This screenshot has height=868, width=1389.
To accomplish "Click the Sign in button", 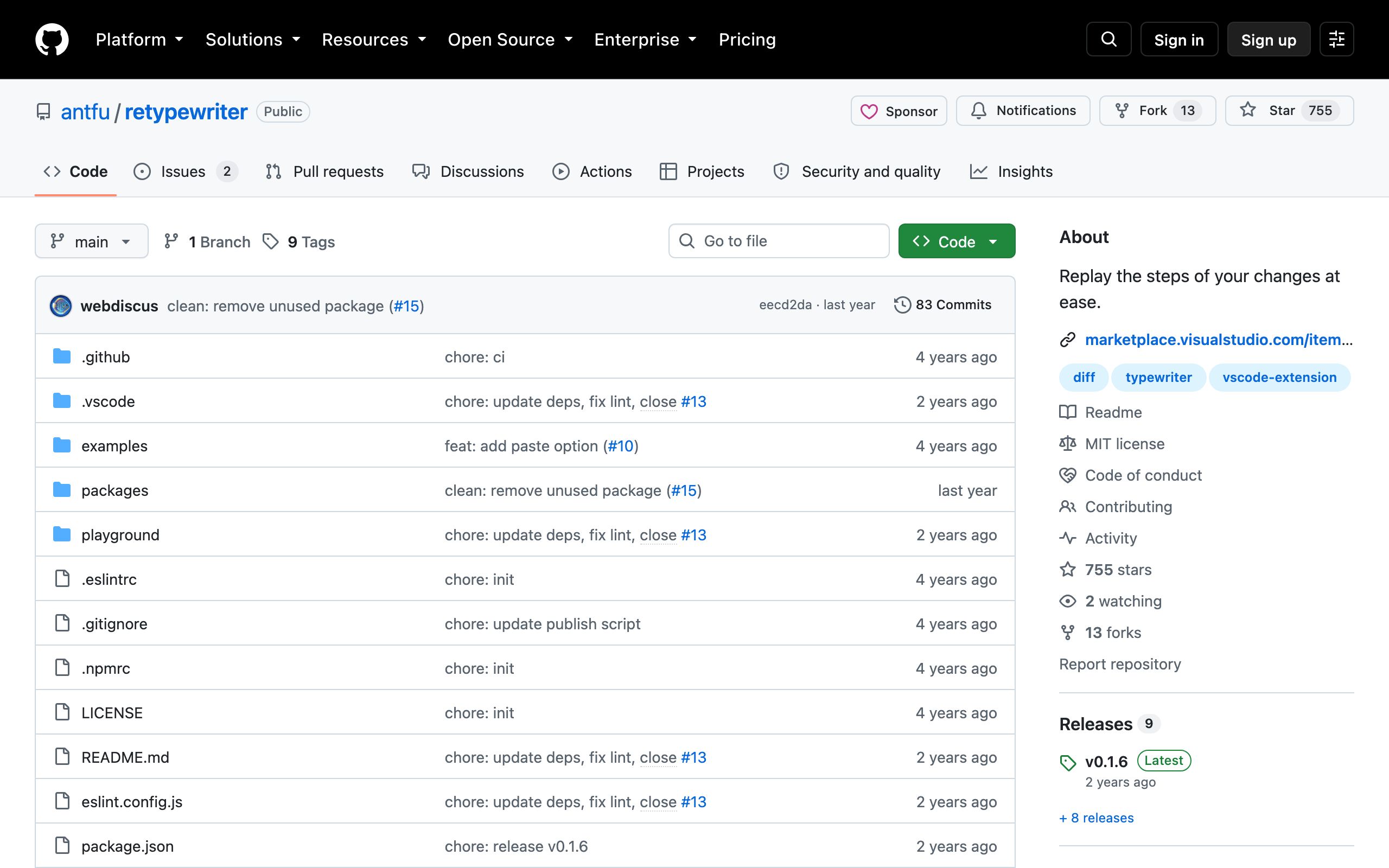I will (x=1179, y=40).
